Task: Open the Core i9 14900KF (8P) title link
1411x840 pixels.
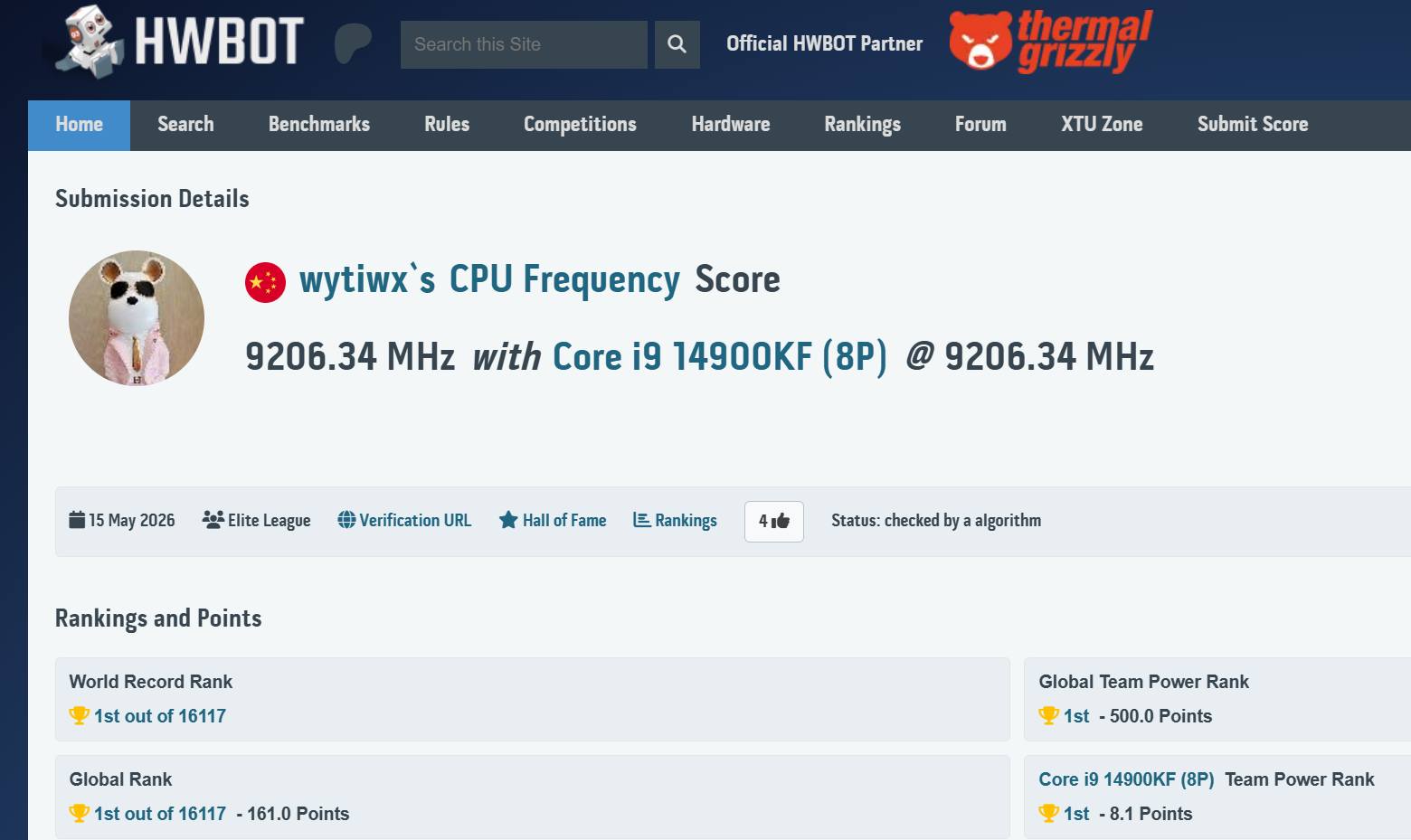Action: [x=720, y=357]
